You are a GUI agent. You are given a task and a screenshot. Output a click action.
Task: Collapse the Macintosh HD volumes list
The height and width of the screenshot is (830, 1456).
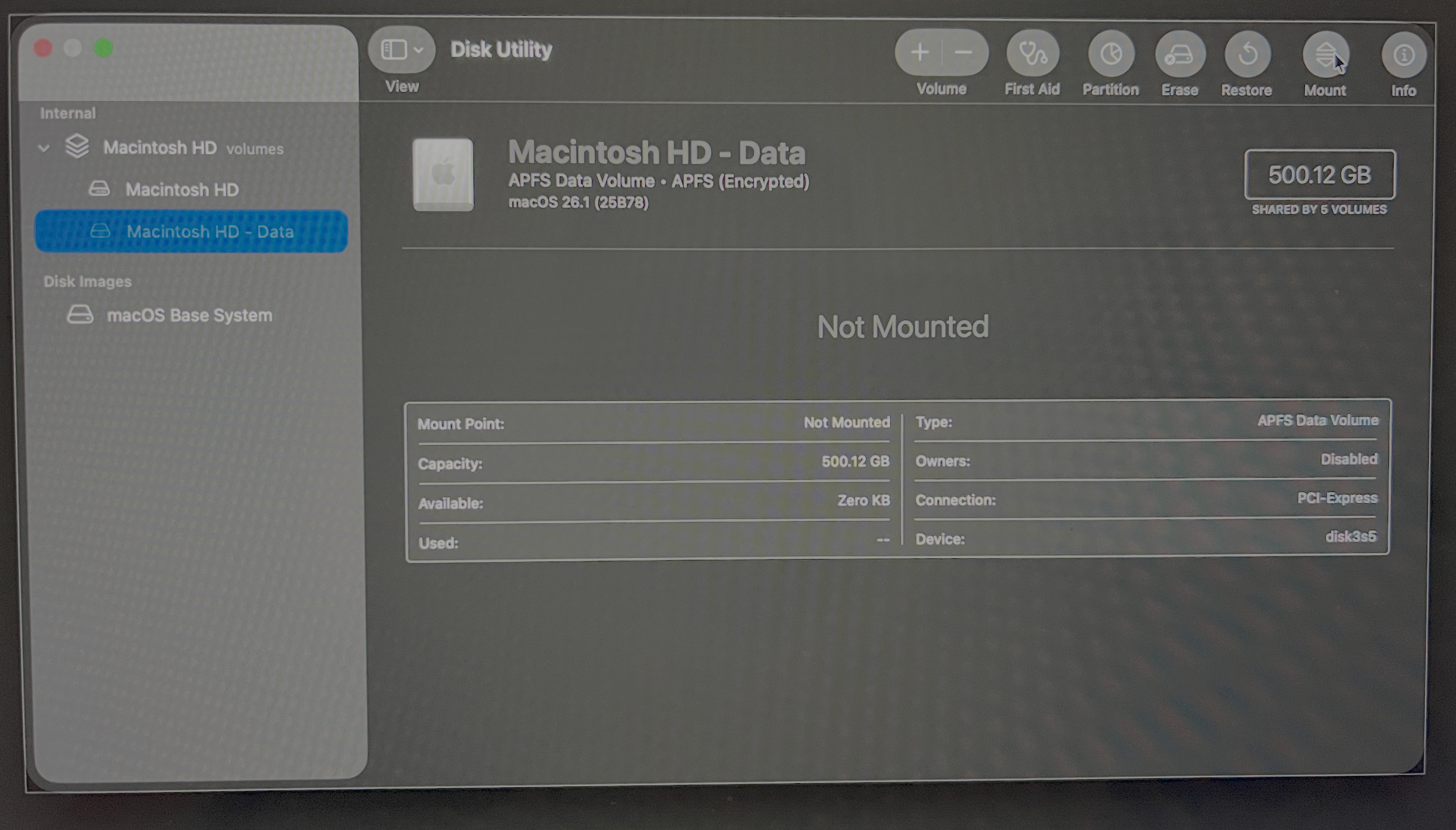pos(43,148)
